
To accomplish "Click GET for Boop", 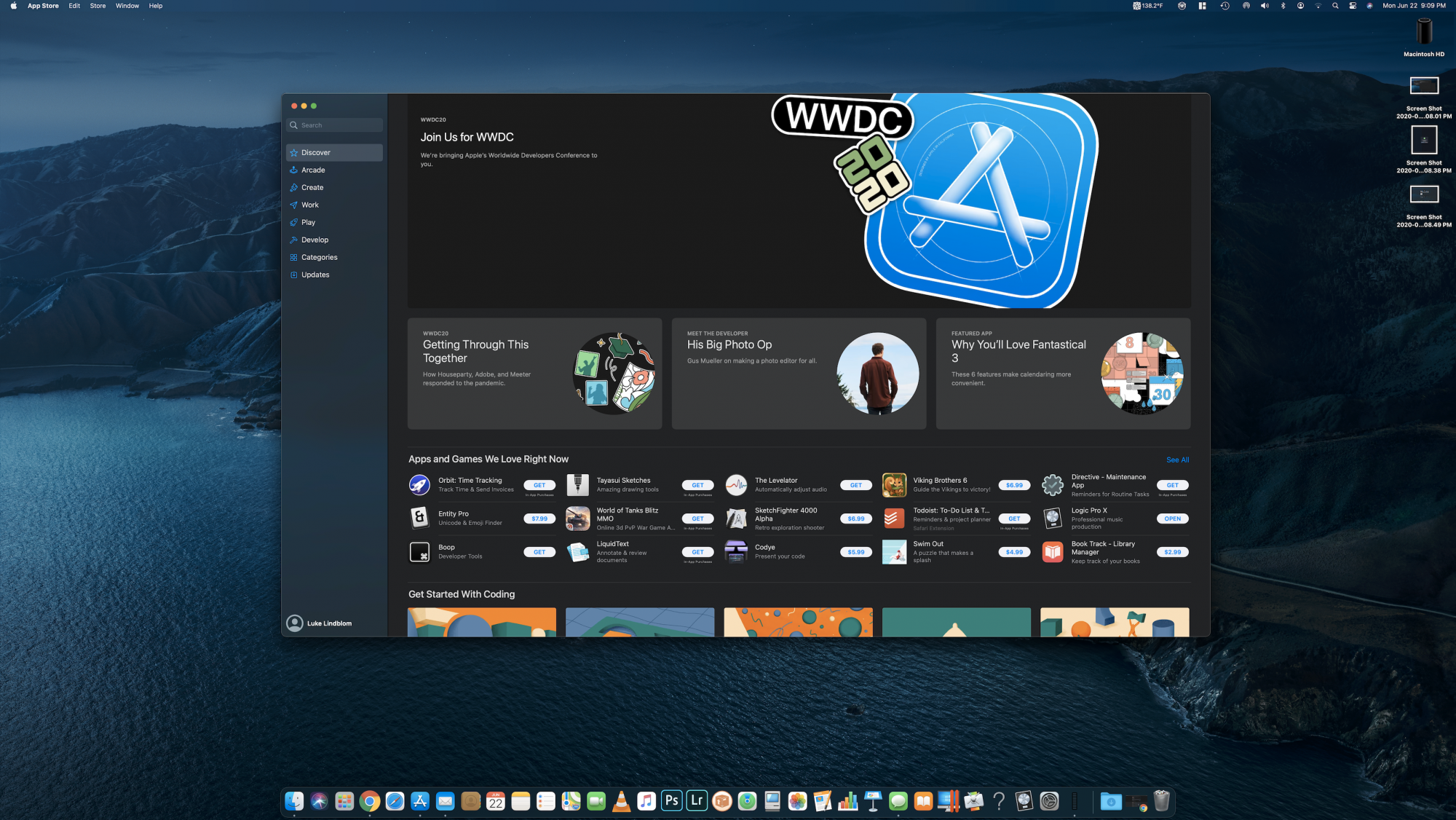I will pos(539,552).
